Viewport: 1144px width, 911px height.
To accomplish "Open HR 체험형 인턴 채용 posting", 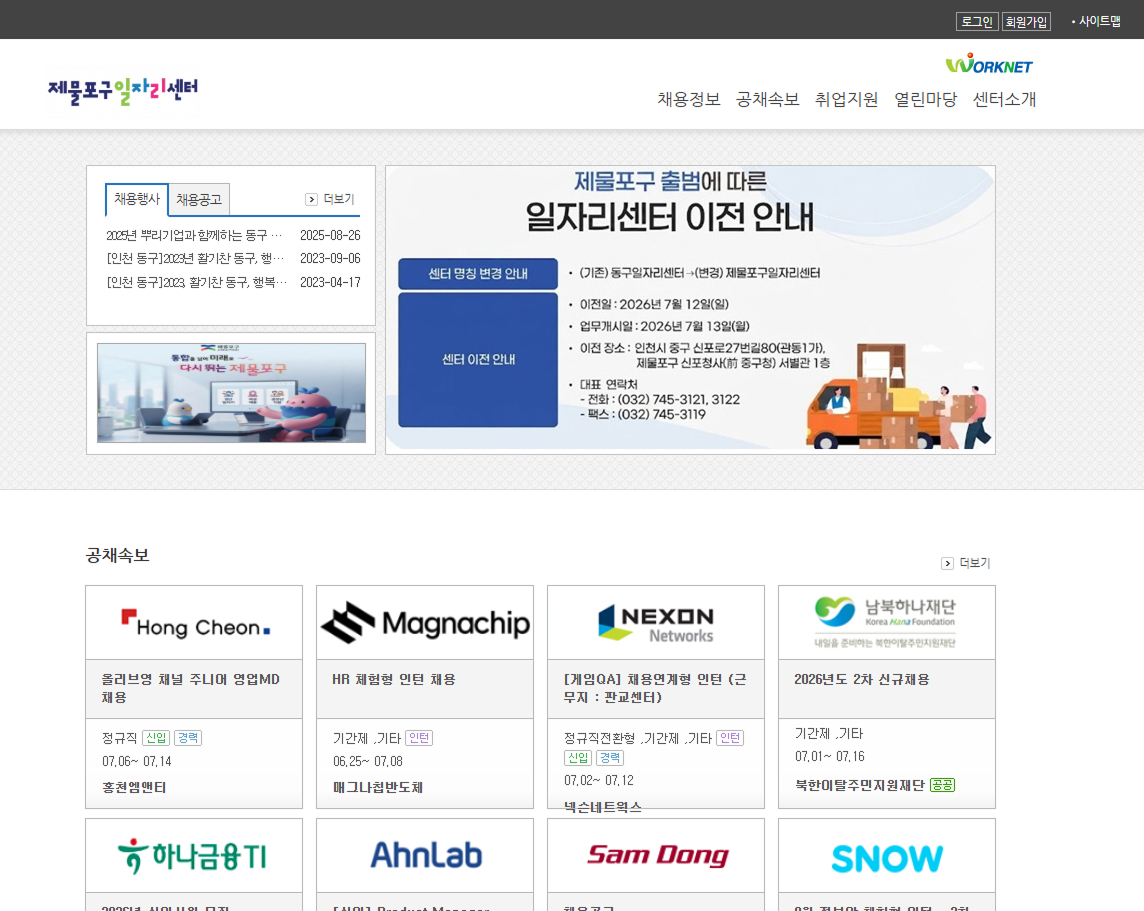I will coord(394,680).
